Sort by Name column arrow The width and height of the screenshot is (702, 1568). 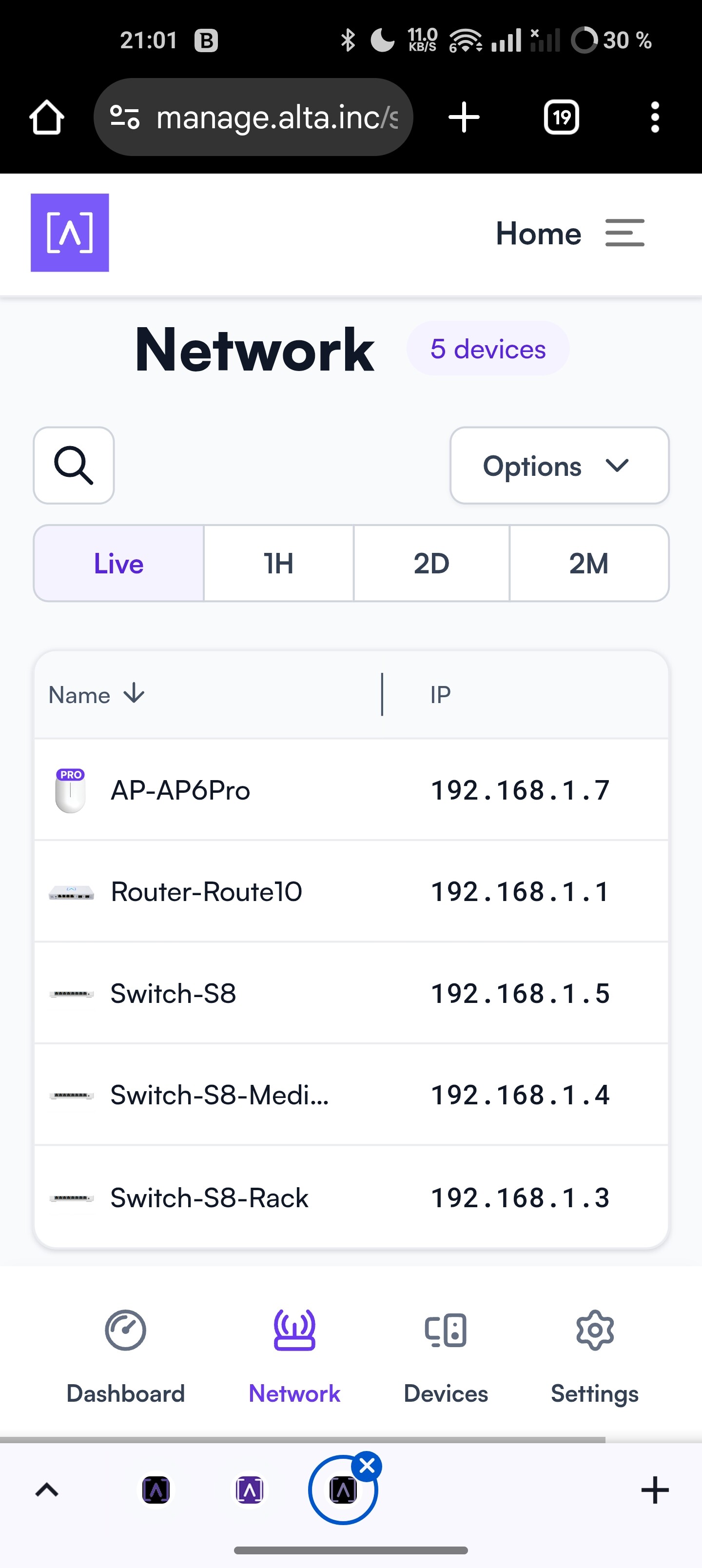pyautogui.click(x=134, y=693)
